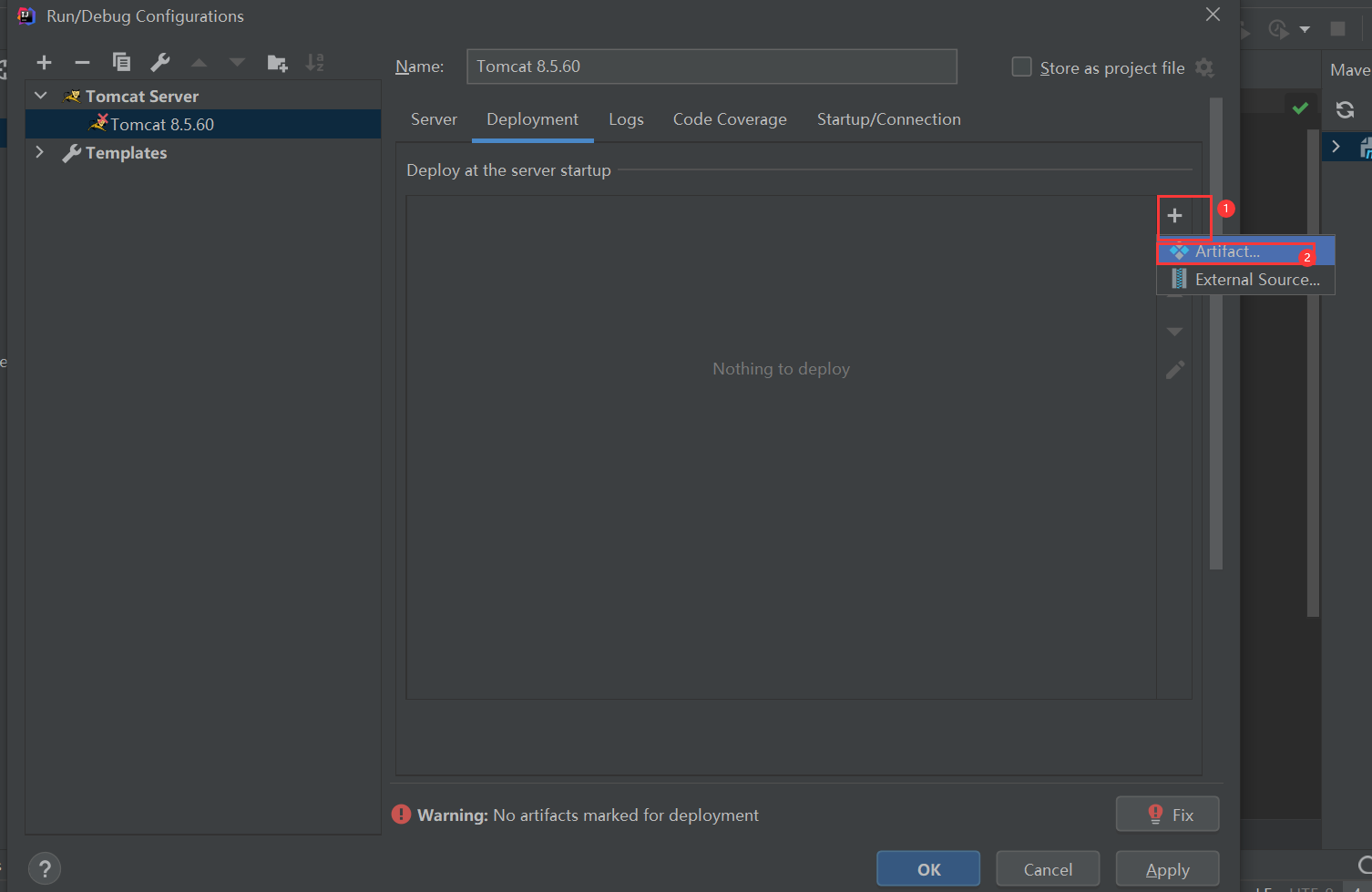
Task: Click stop button in IDE toolbar
Action: (x=1337, y=29)
